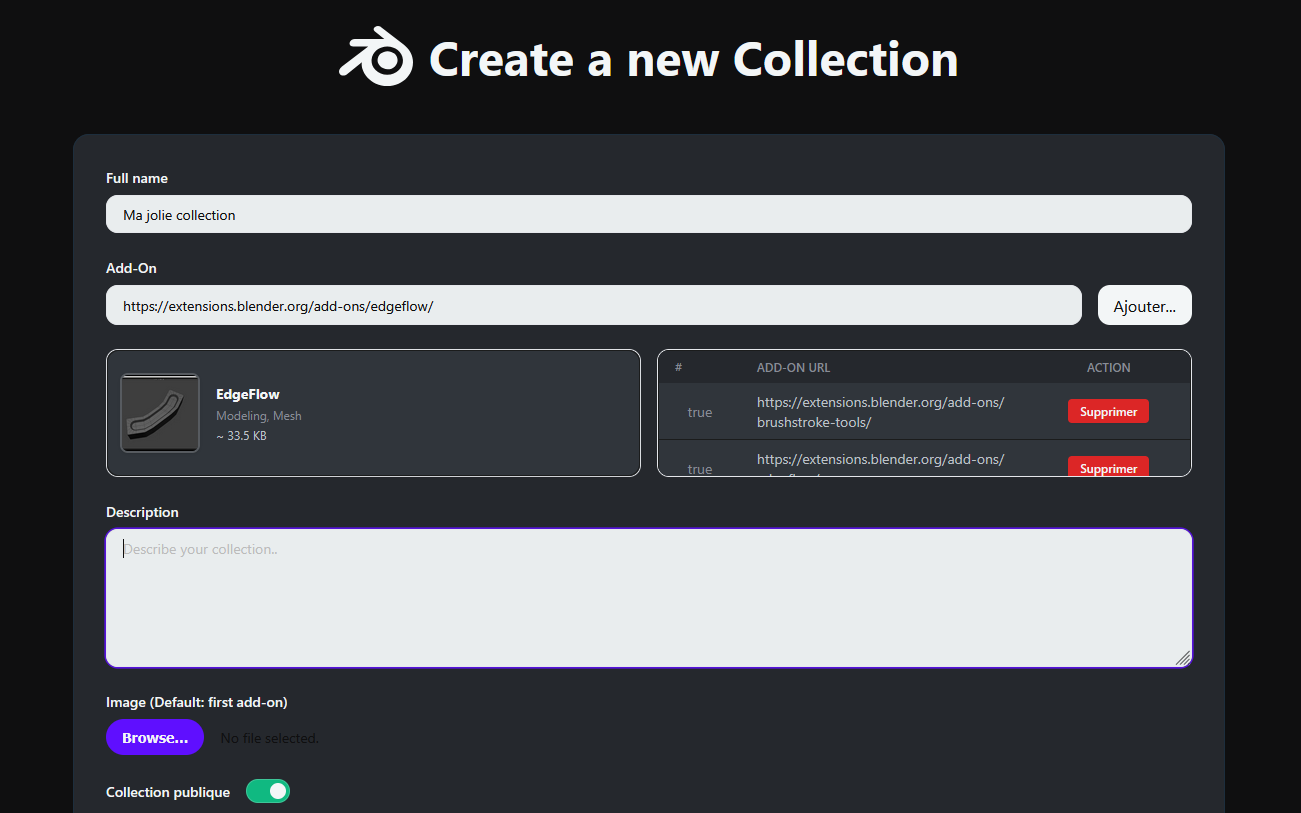Click the ACTION column header

(1108, 367)
